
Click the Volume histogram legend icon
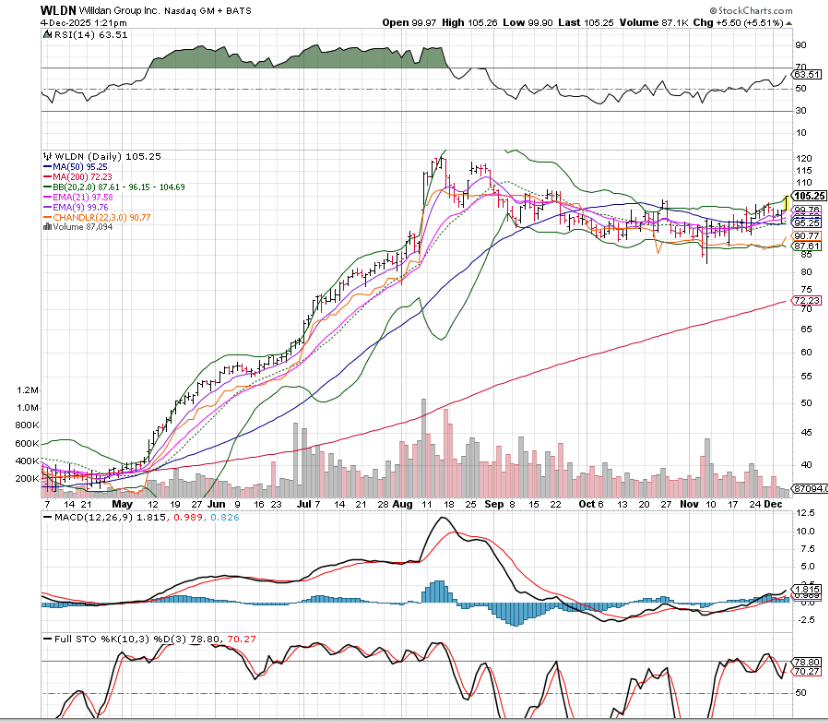tap(45, 227)
